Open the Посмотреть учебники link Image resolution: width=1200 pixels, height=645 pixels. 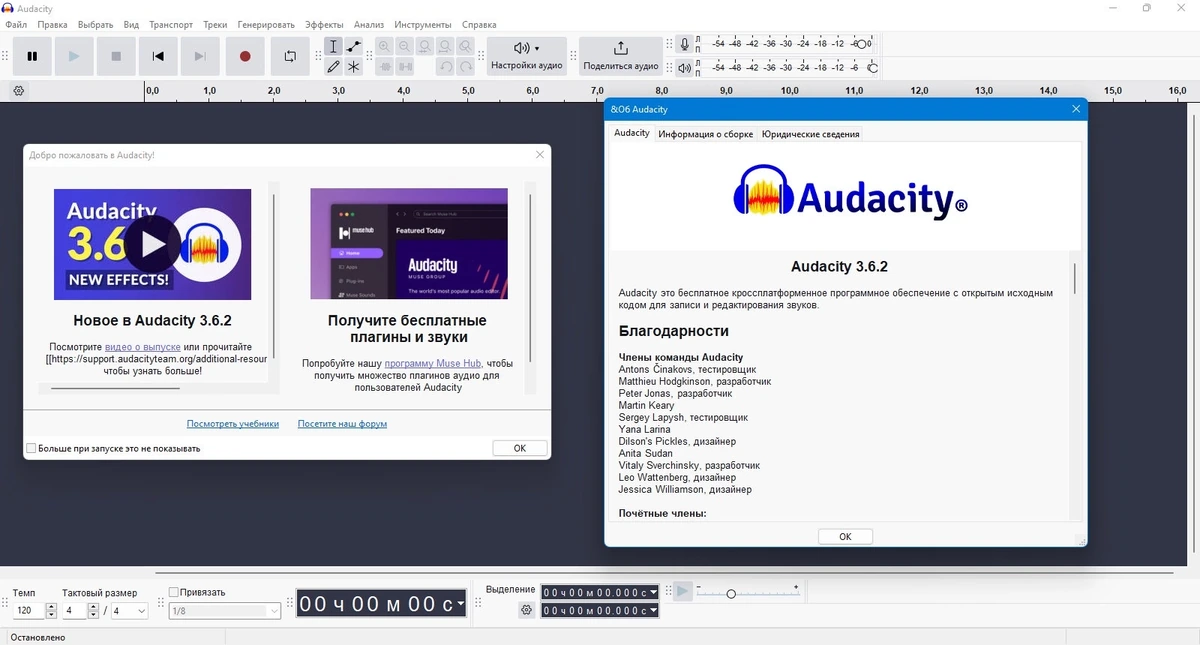[x=233, y=424]
